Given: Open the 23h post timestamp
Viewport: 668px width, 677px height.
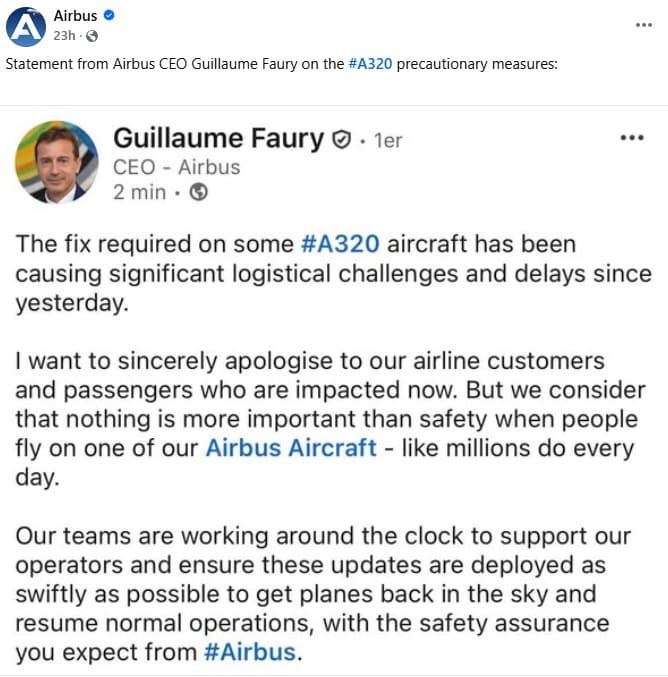Looking at the screenshot, I should point(64,36).
